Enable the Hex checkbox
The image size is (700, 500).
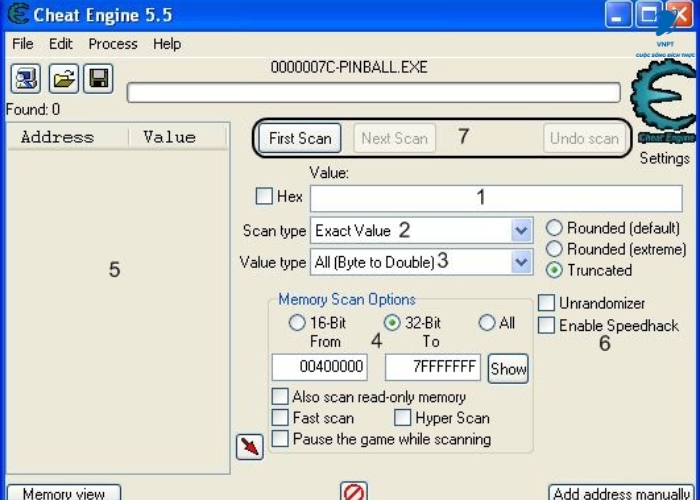264,196
